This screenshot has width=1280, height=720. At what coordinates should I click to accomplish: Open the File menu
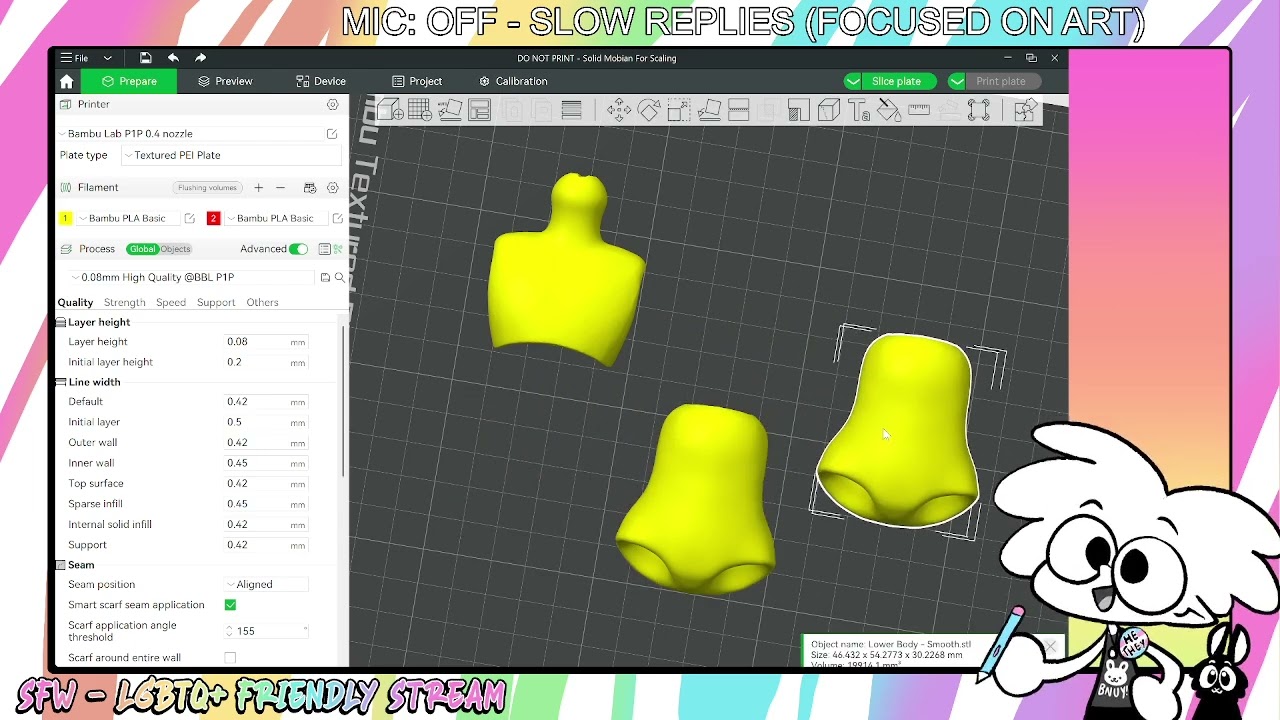(x=75, y=58)
